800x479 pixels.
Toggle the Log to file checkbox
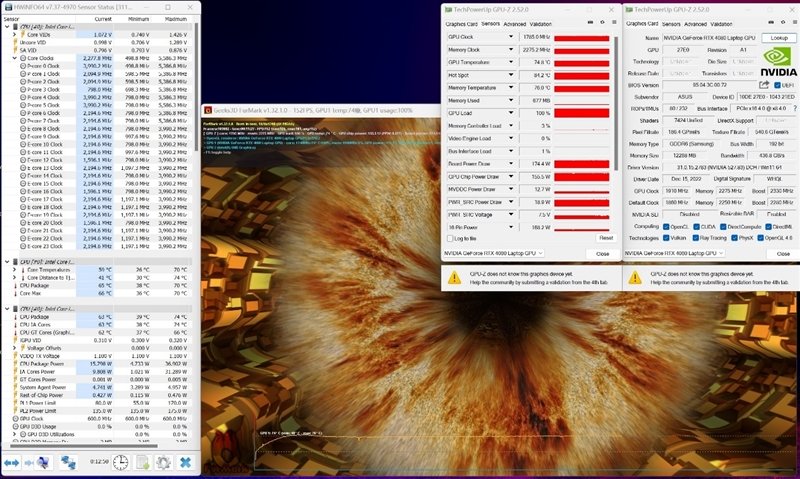(x=450, y=238)
